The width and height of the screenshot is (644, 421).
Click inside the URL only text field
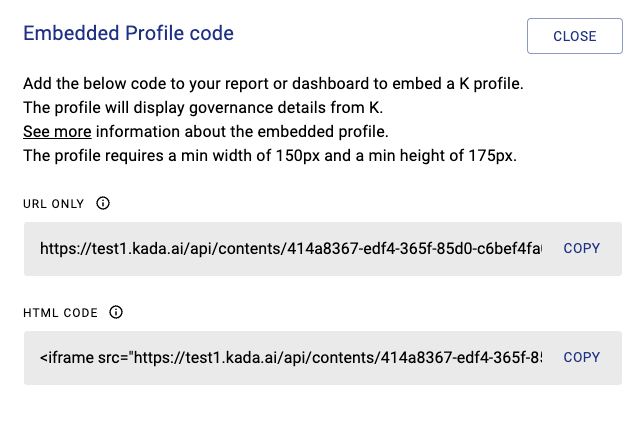click(290, 249)
